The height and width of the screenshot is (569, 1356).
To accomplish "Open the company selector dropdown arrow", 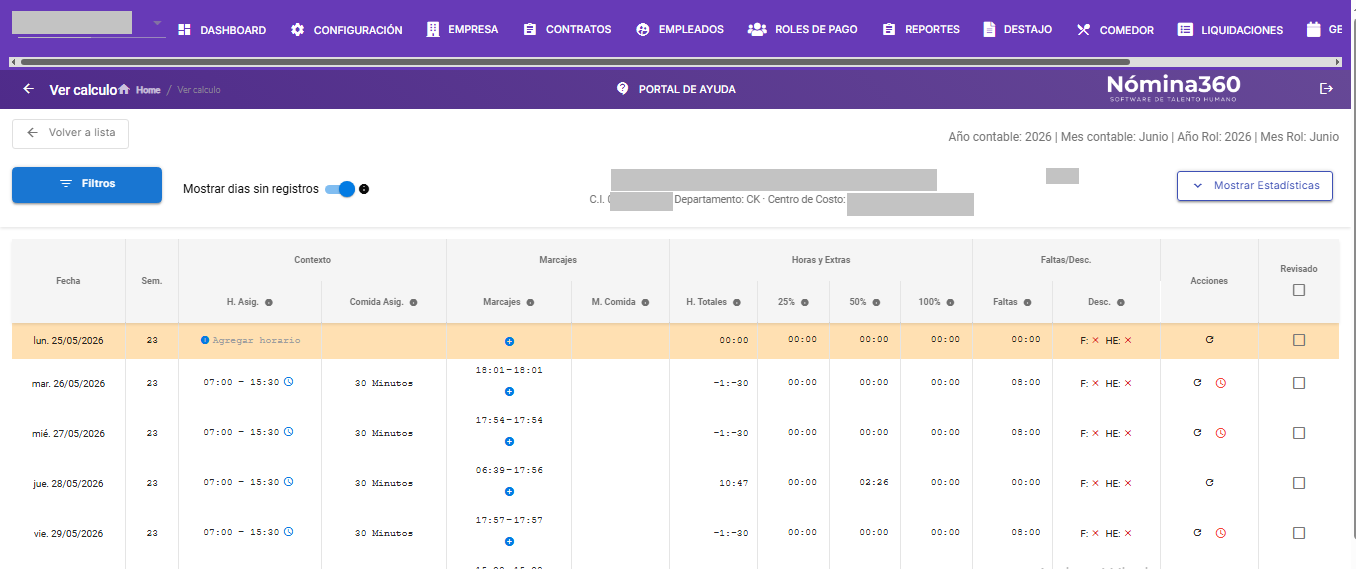I will [157, 23].
